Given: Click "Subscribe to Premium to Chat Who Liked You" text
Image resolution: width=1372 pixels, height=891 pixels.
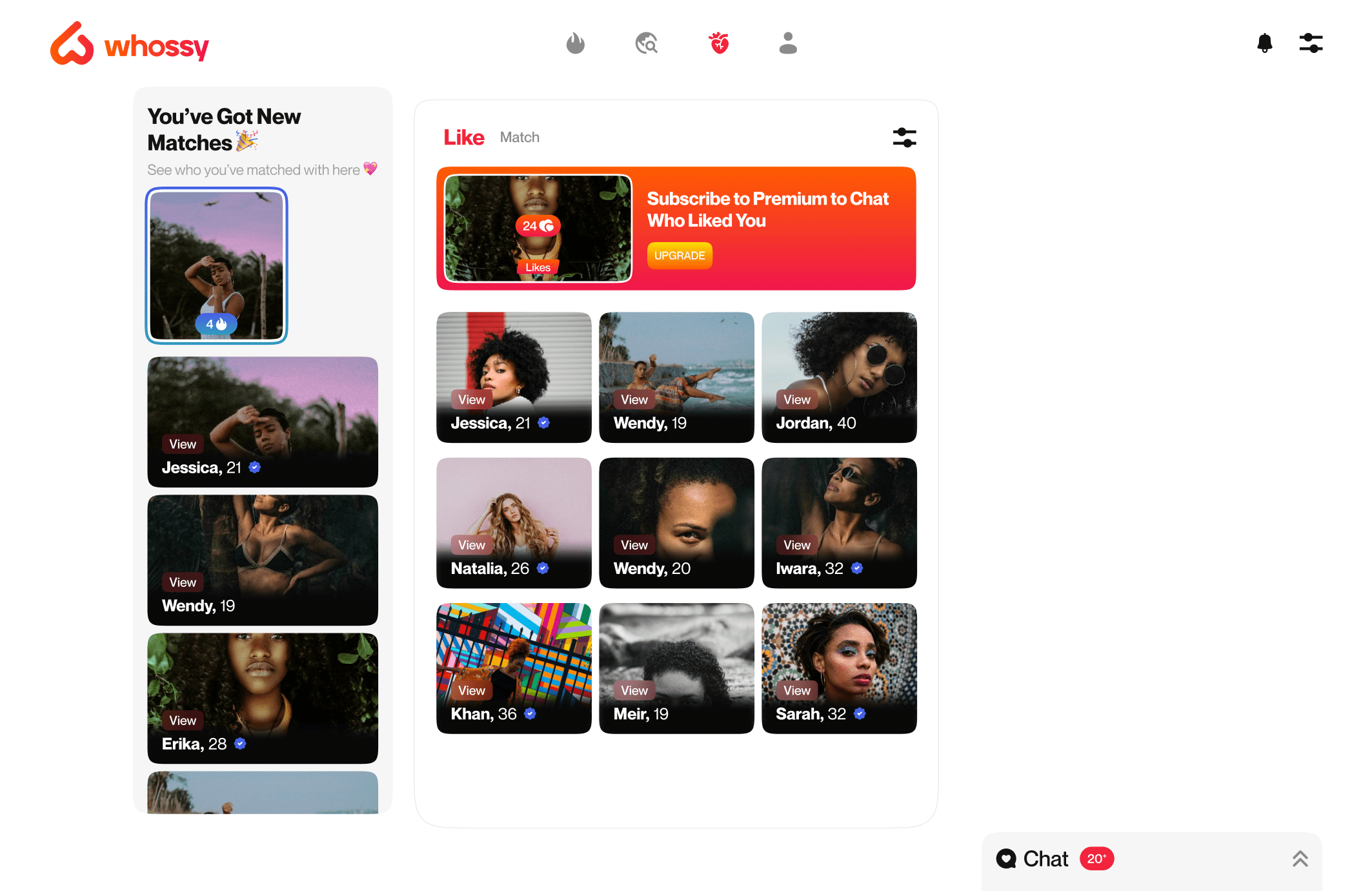Looking at the screenshot, I should [767, 210].
